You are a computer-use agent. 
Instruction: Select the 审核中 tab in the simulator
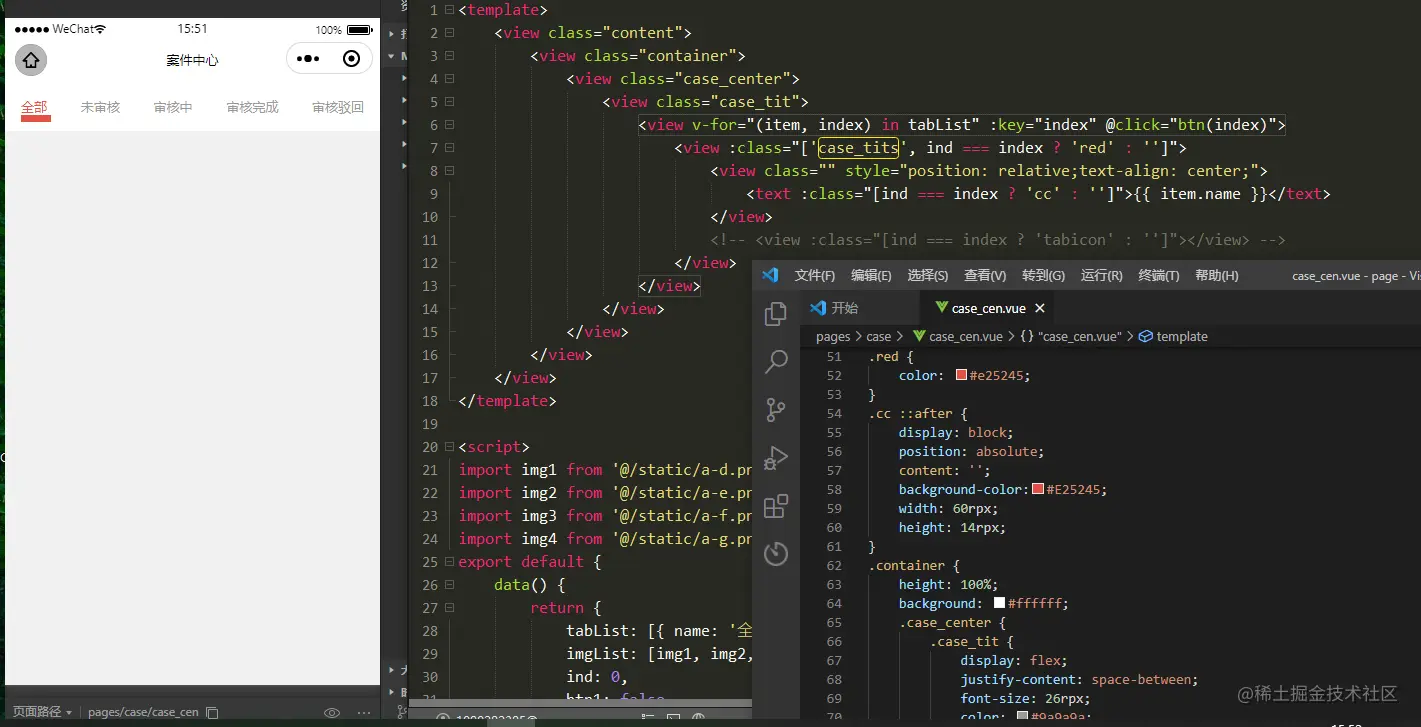click(x=173, y=107)
